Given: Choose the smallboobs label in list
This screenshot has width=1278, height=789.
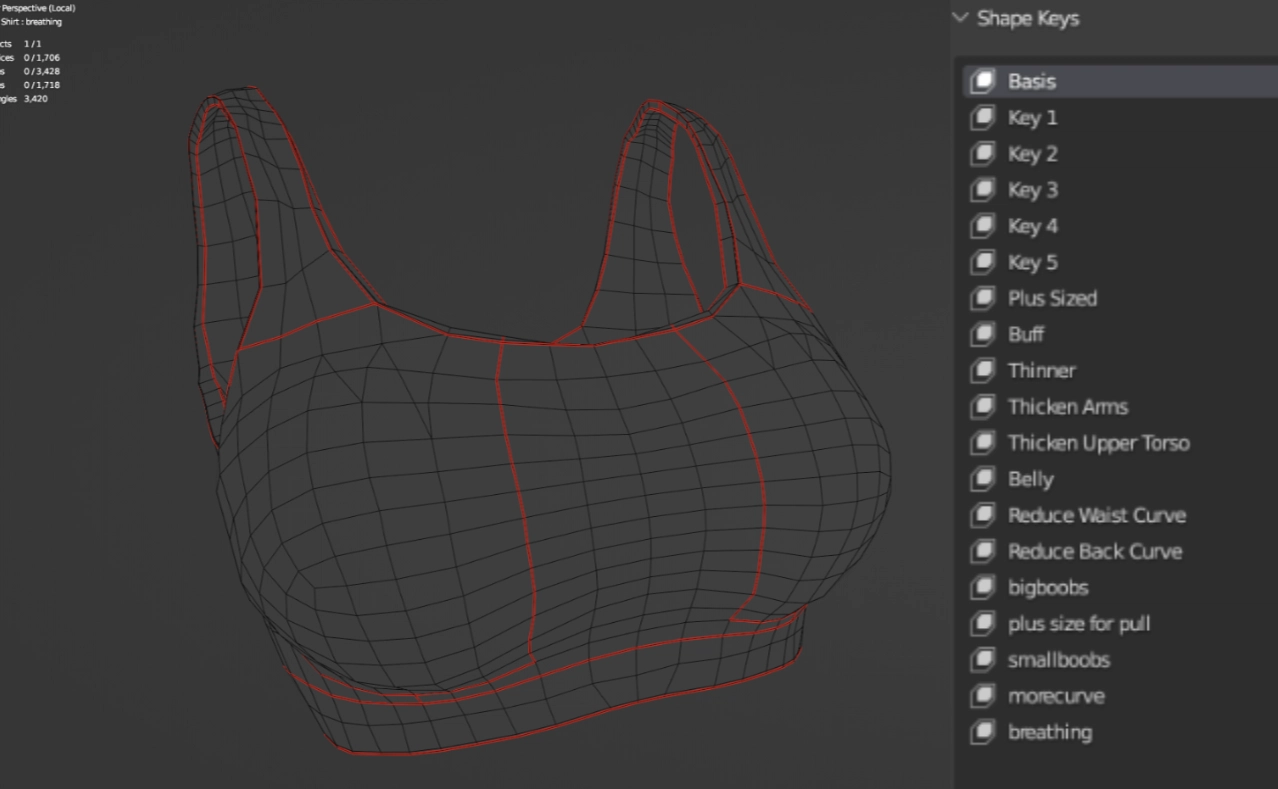Looking at the screenshot, I should [x=1058, y=660].
